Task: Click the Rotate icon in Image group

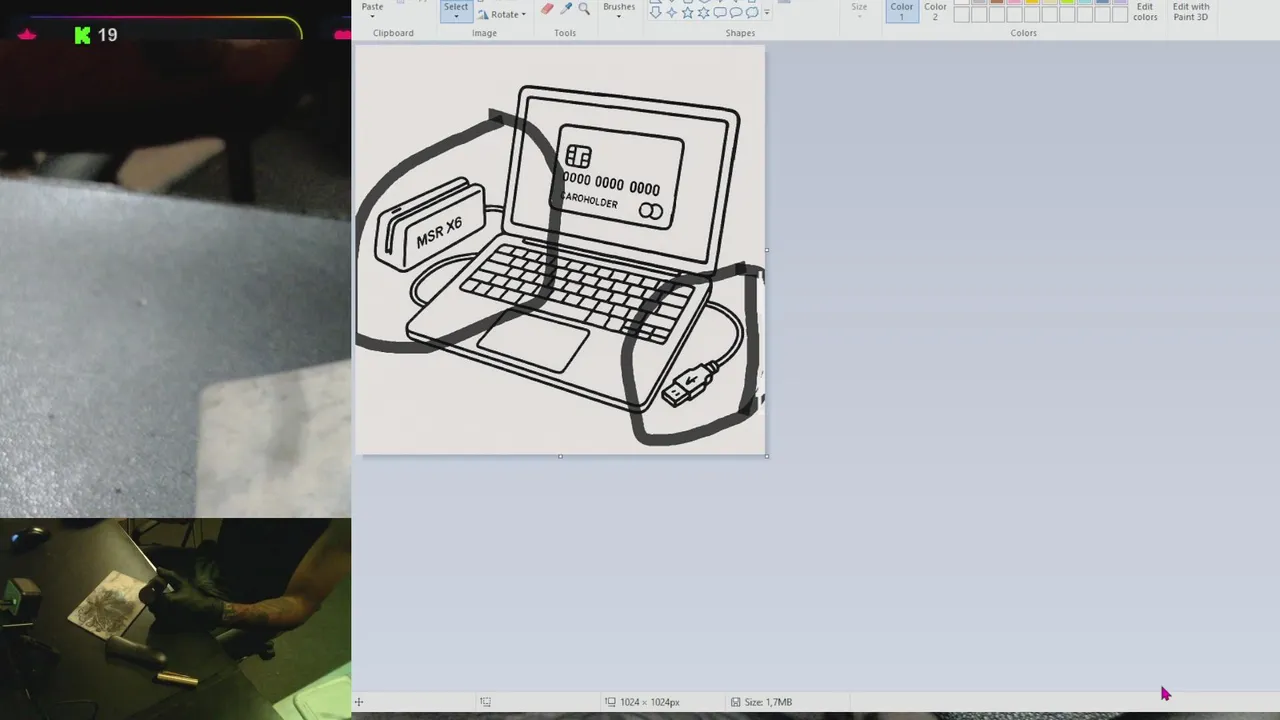Action: pos(483,14)
